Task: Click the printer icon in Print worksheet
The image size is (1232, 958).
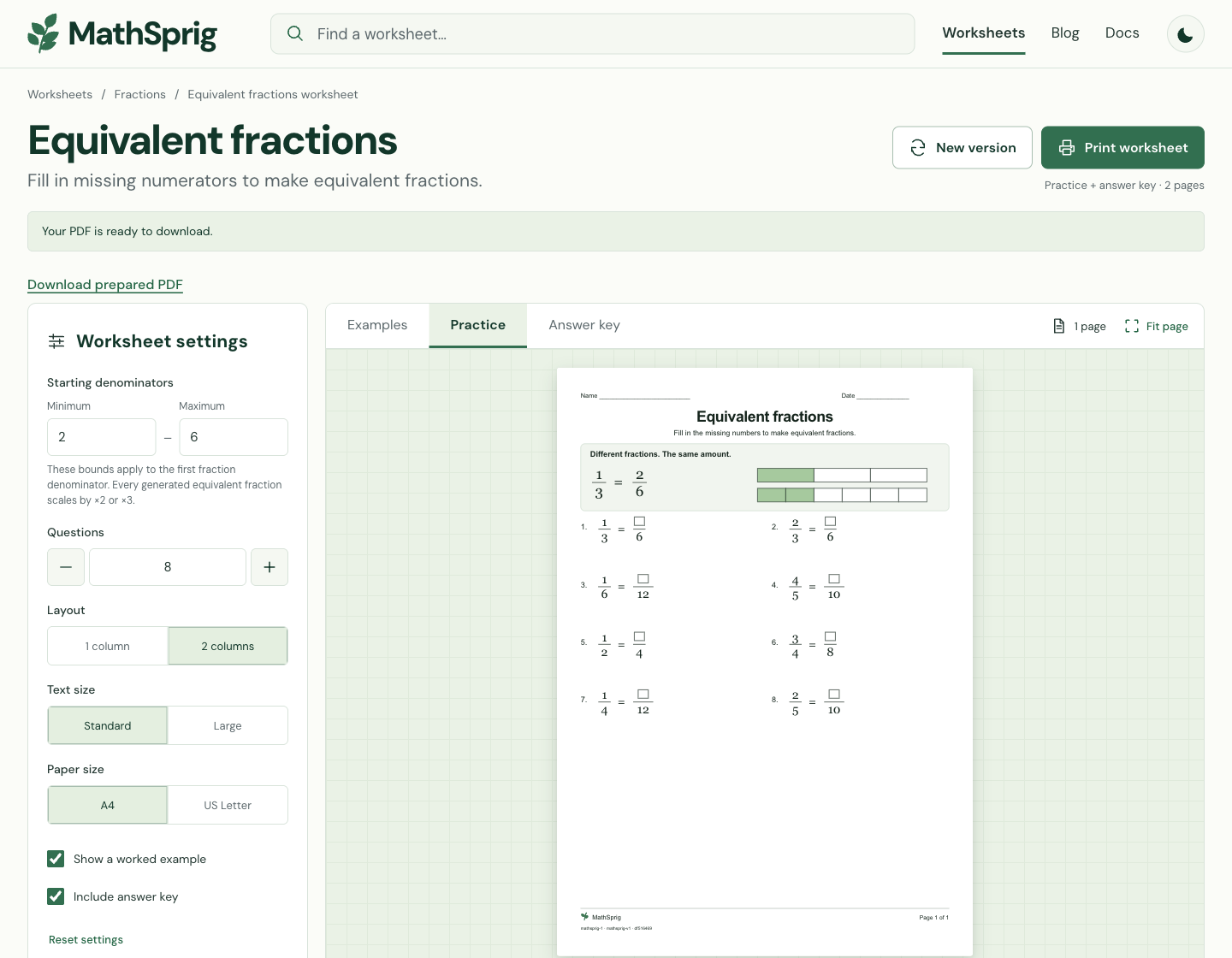Action: pos(1067,148)
